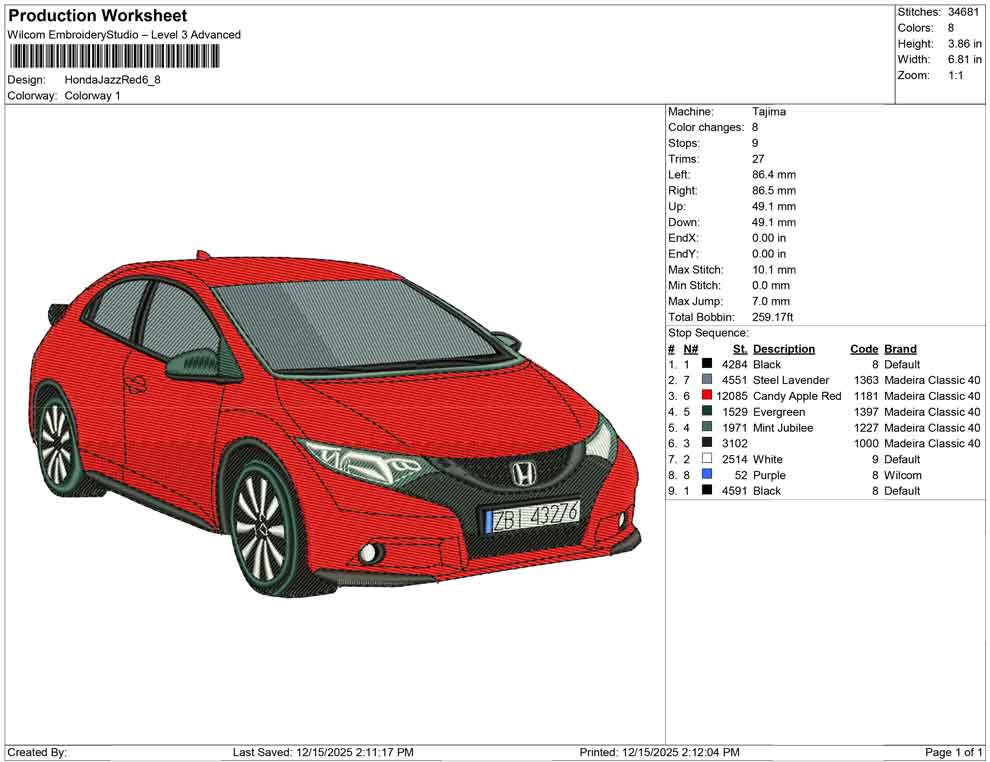Click the Brand column header
Image resolution: width=990 pixels, height=762 pixels.
click(x=899, y=348)
